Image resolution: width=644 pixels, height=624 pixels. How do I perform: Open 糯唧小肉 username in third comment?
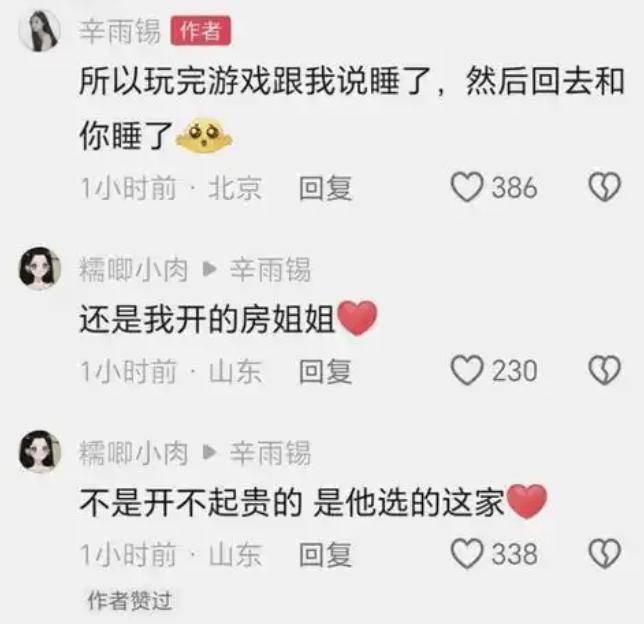click(x=134, y=453)
